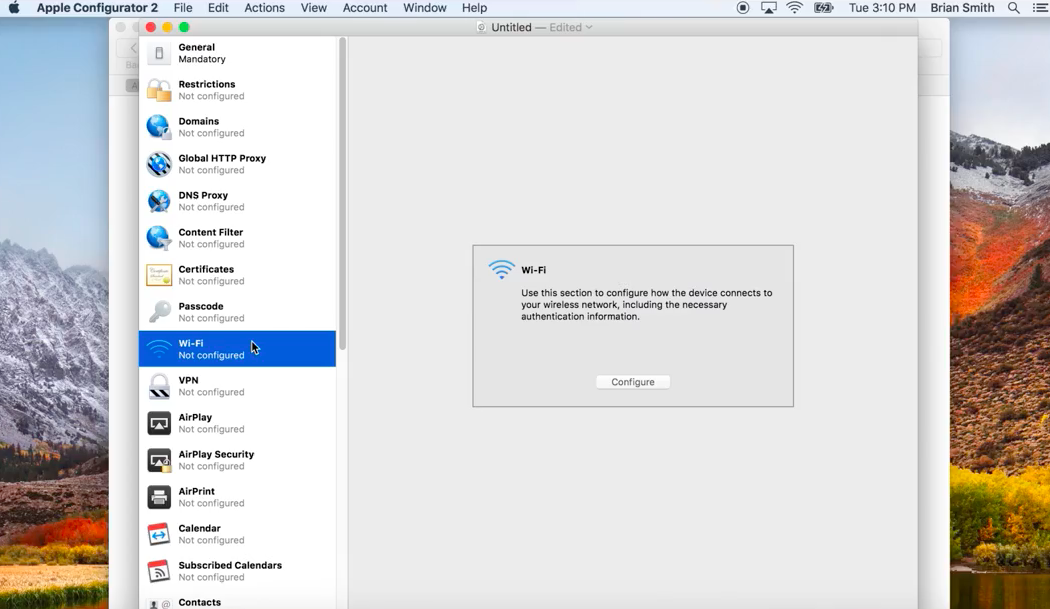Open the Account menu
Image resolution: width=1050 pixels, height=609 pixels.
[365, 8]
